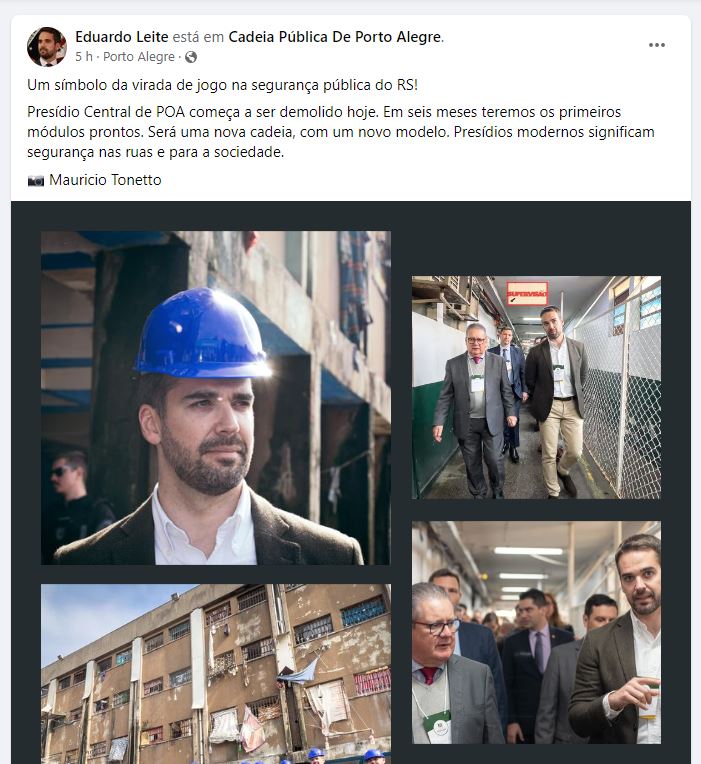Viewport: 701px width, 764px height.
Task: Click the blue helmet in the first photo
Action: pos(203,333)
